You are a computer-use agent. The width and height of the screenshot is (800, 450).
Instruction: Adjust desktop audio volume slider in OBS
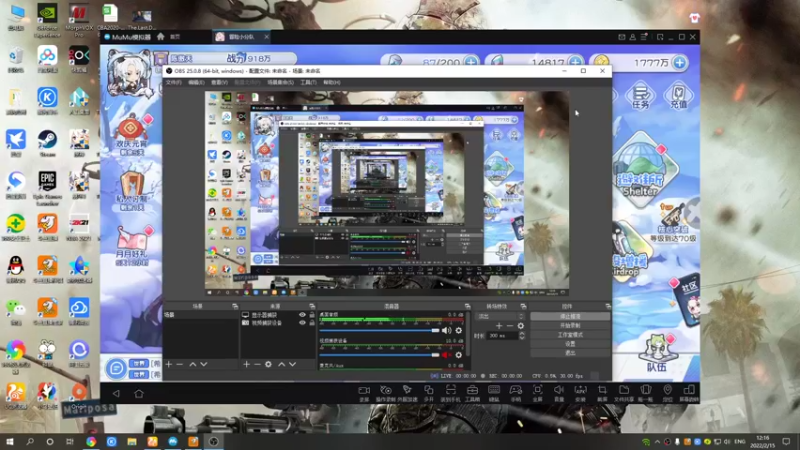(380, 331)
